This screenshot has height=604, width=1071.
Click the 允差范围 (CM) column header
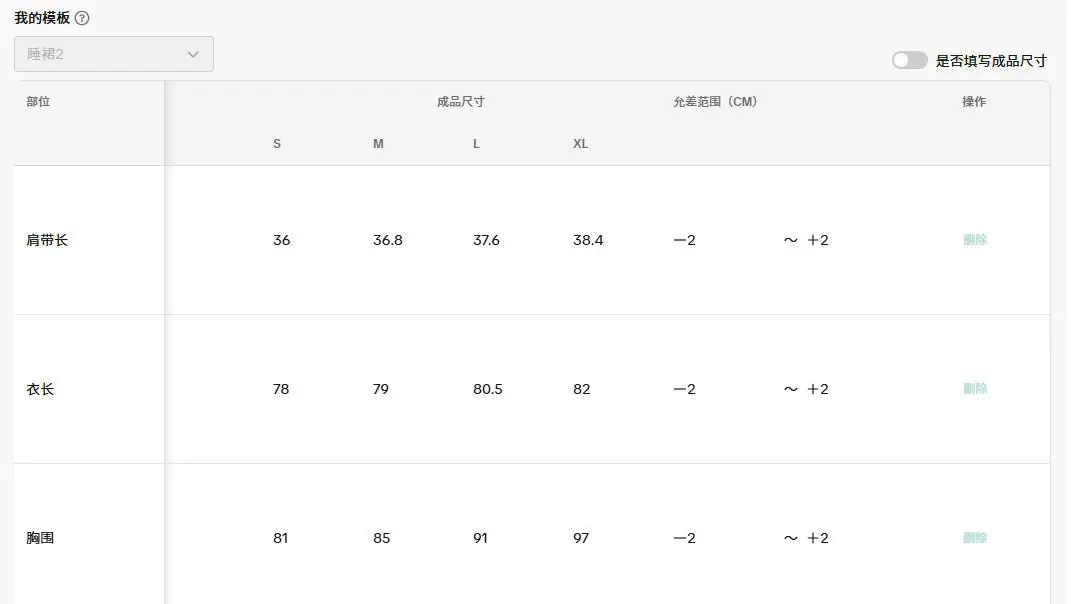pos(715,102)
